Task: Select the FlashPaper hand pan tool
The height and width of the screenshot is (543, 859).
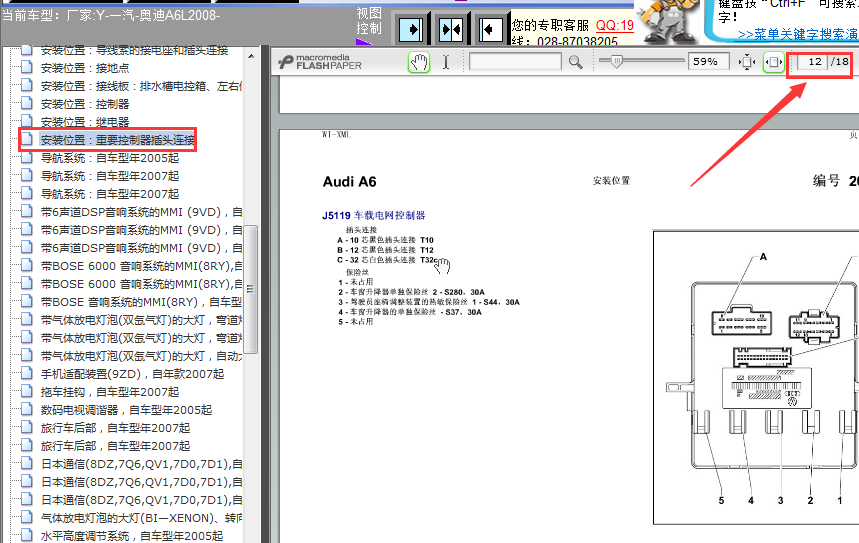Action: coord(419,62)
